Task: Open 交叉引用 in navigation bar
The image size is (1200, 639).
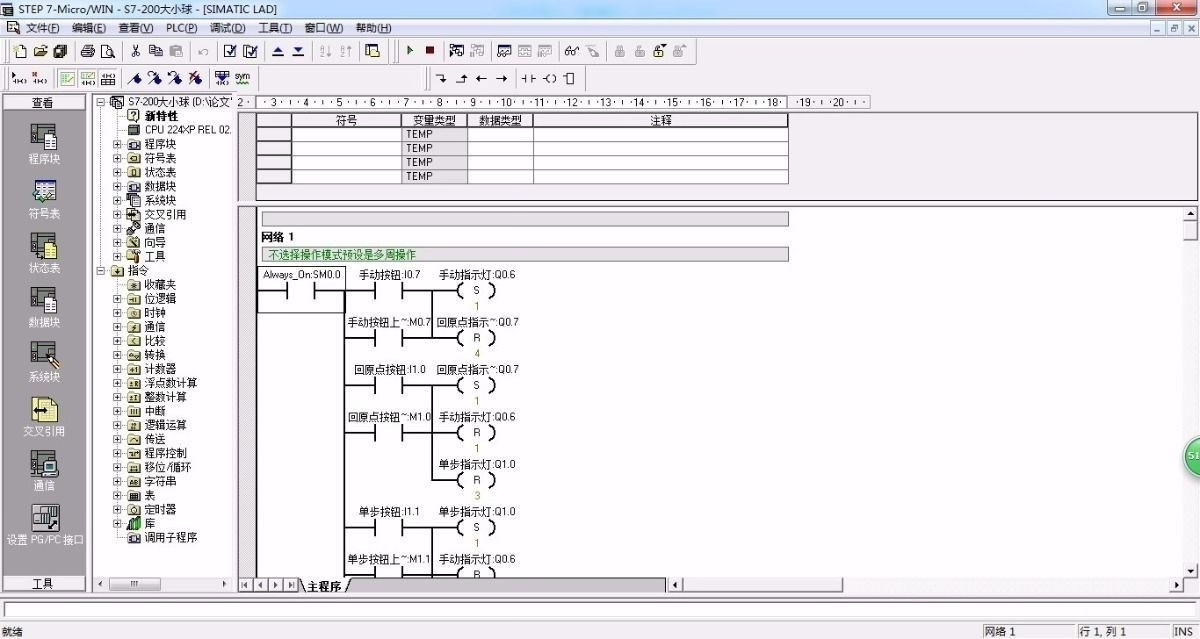Action: click(44, 416)
